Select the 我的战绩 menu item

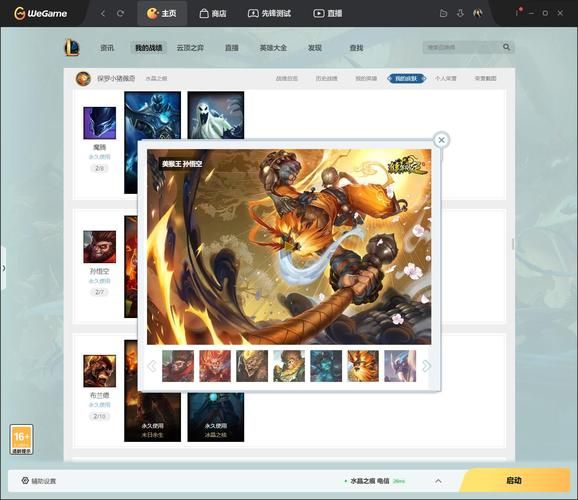pos(149,48)
